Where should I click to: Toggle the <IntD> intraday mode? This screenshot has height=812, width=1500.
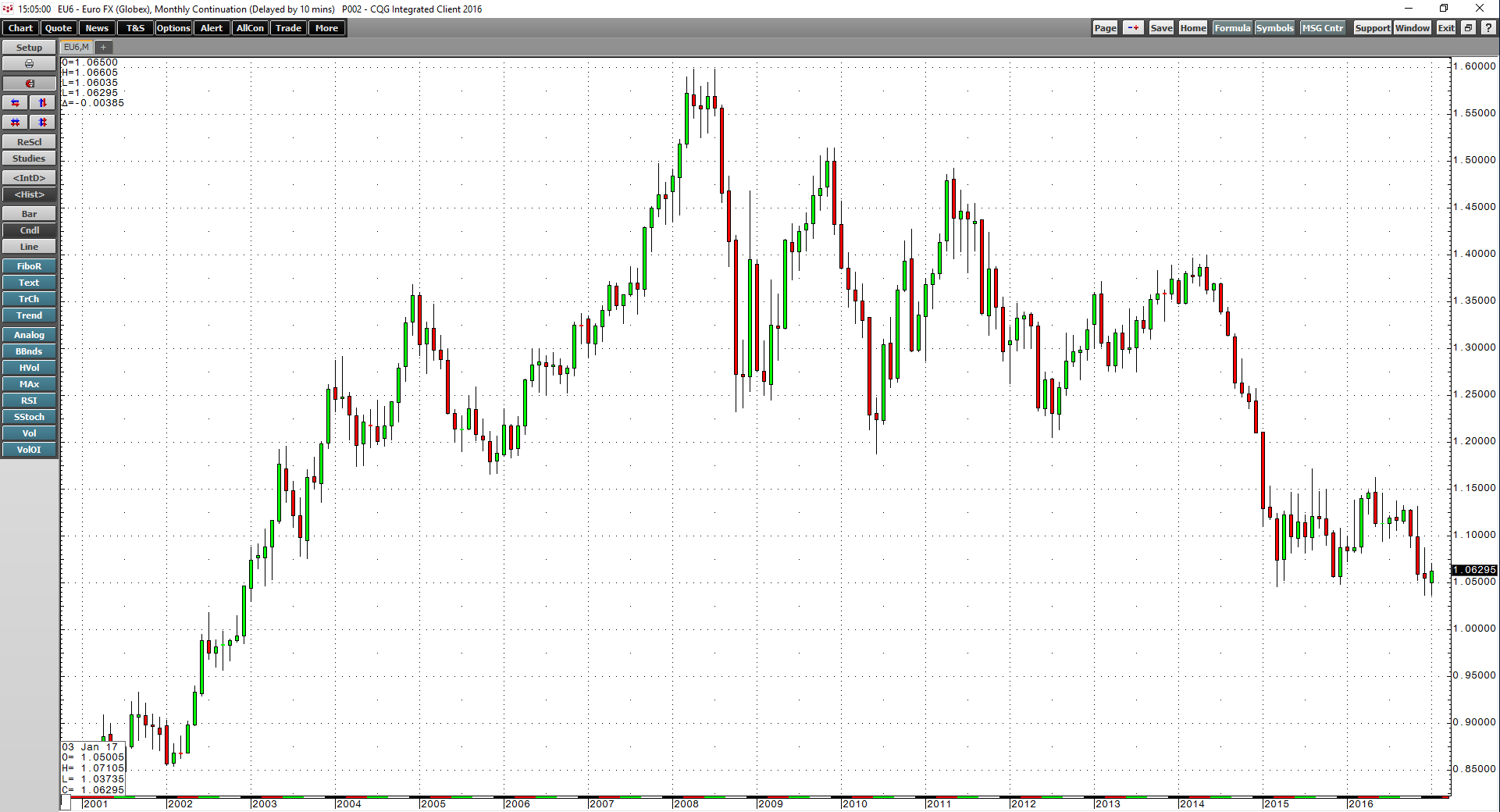(29, 178)
